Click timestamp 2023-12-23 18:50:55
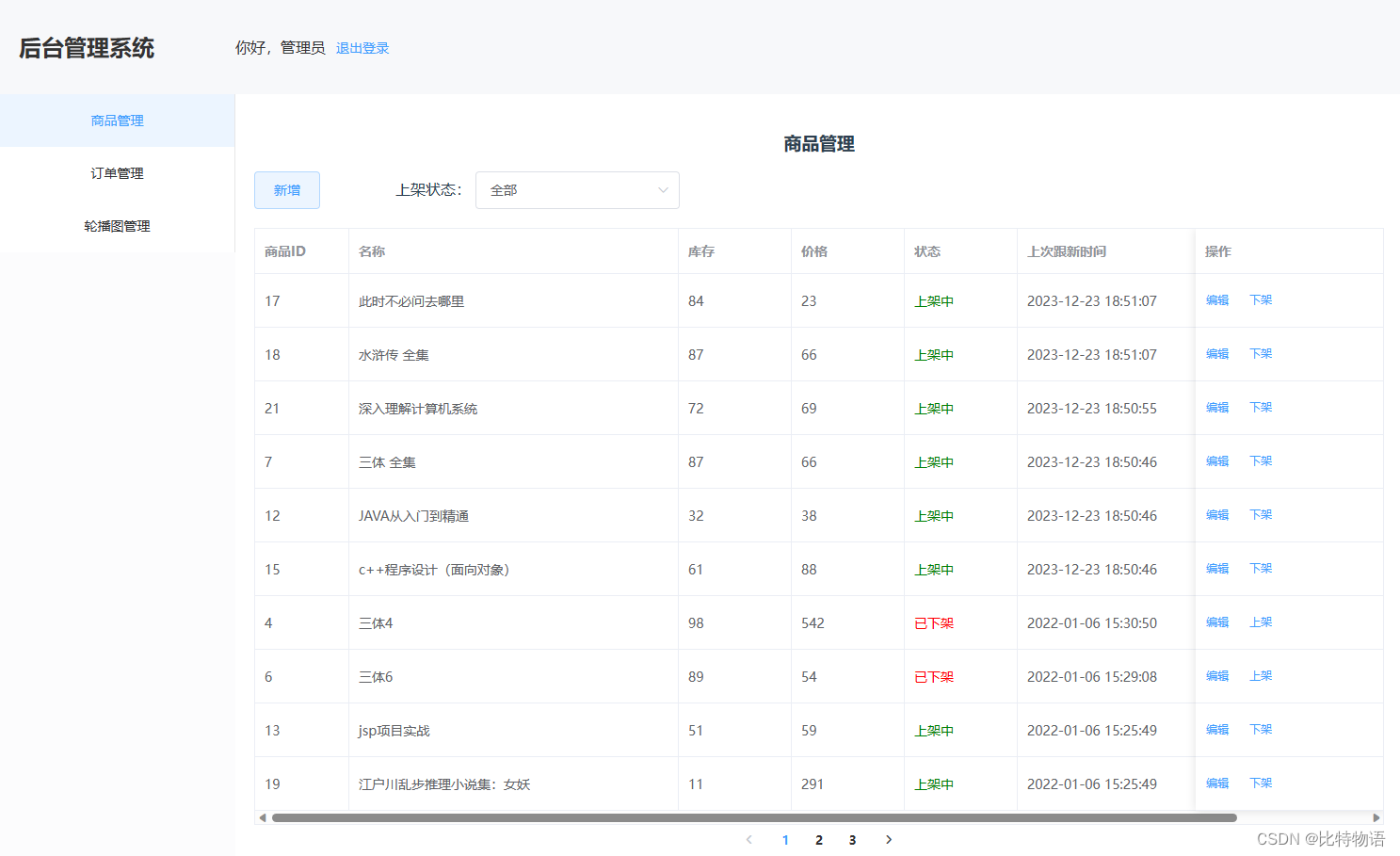This screenshot has height=856, width=1400. (x=1092, y=409)
